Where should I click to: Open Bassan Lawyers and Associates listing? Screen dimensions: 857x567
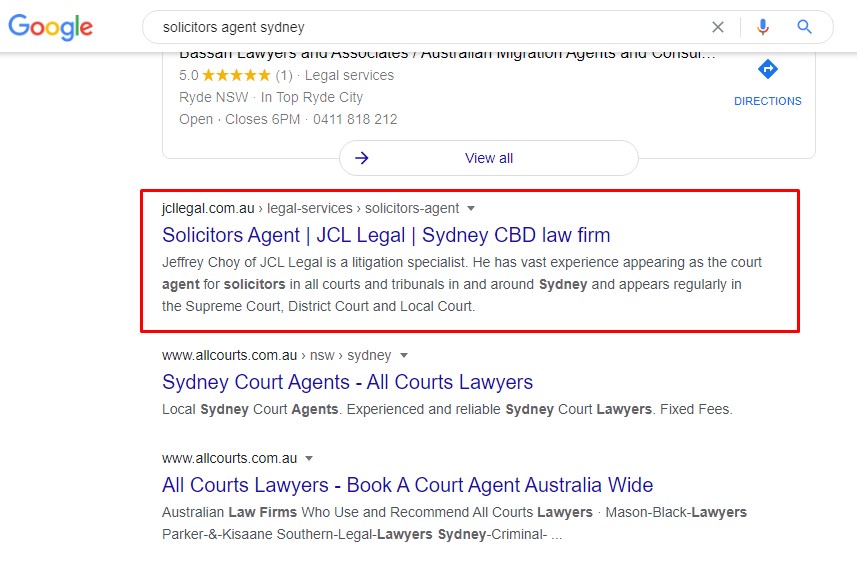(447, 54)
